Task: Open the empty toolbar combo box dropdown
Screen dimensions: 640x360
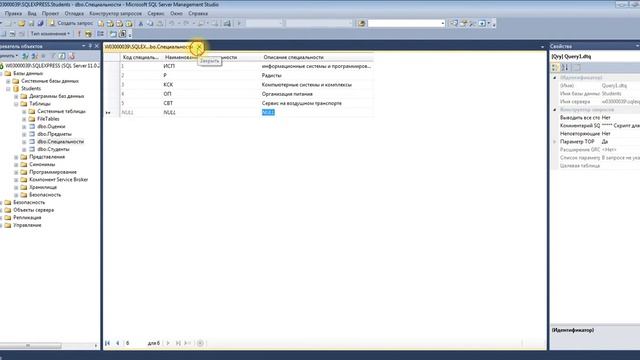Action: point(442,24)
